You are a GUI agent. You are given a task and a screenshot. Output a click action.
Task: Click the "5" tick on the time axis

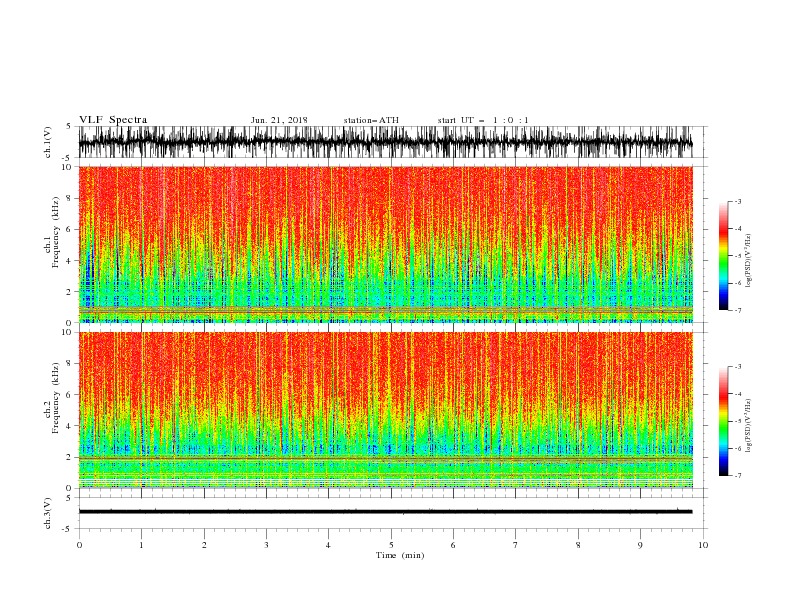[x=391, y=545]
